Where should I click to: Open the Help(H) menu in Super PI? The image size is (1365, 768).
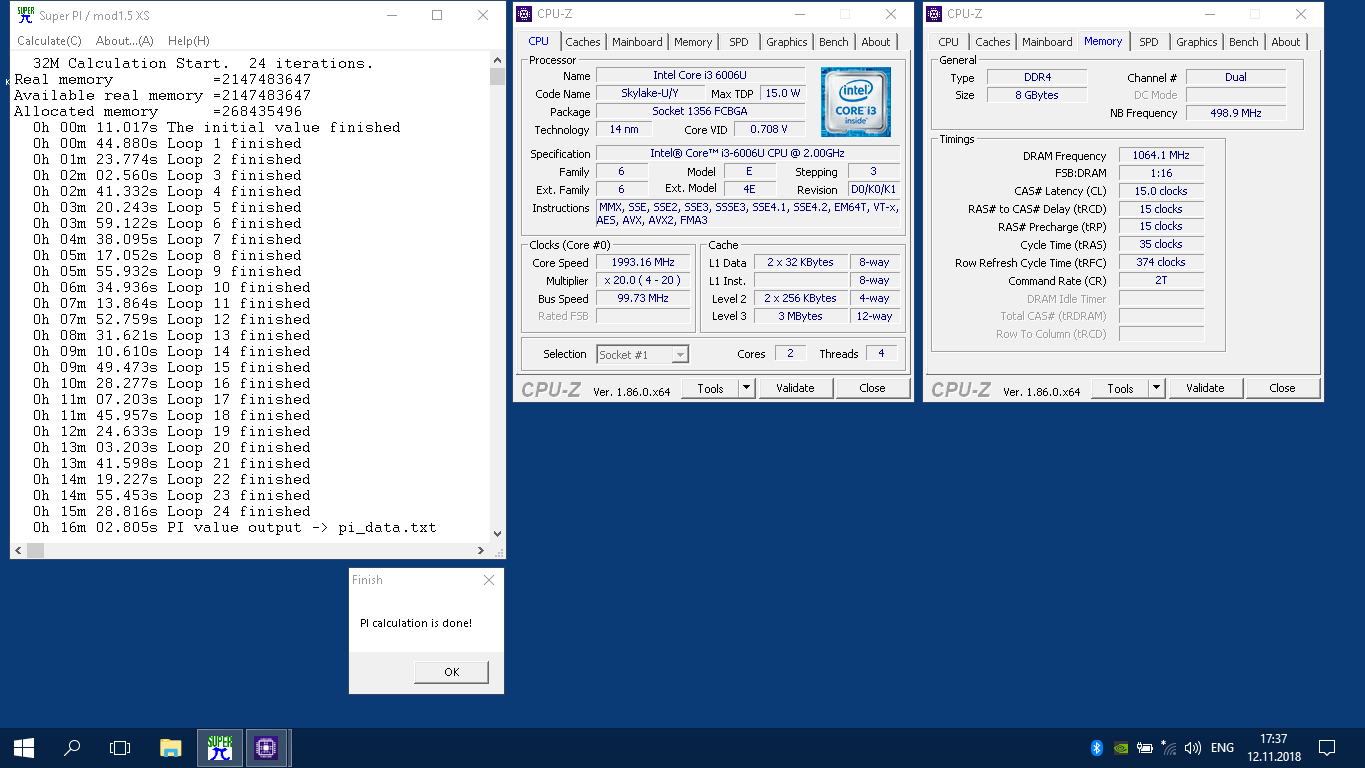[188, 41]
